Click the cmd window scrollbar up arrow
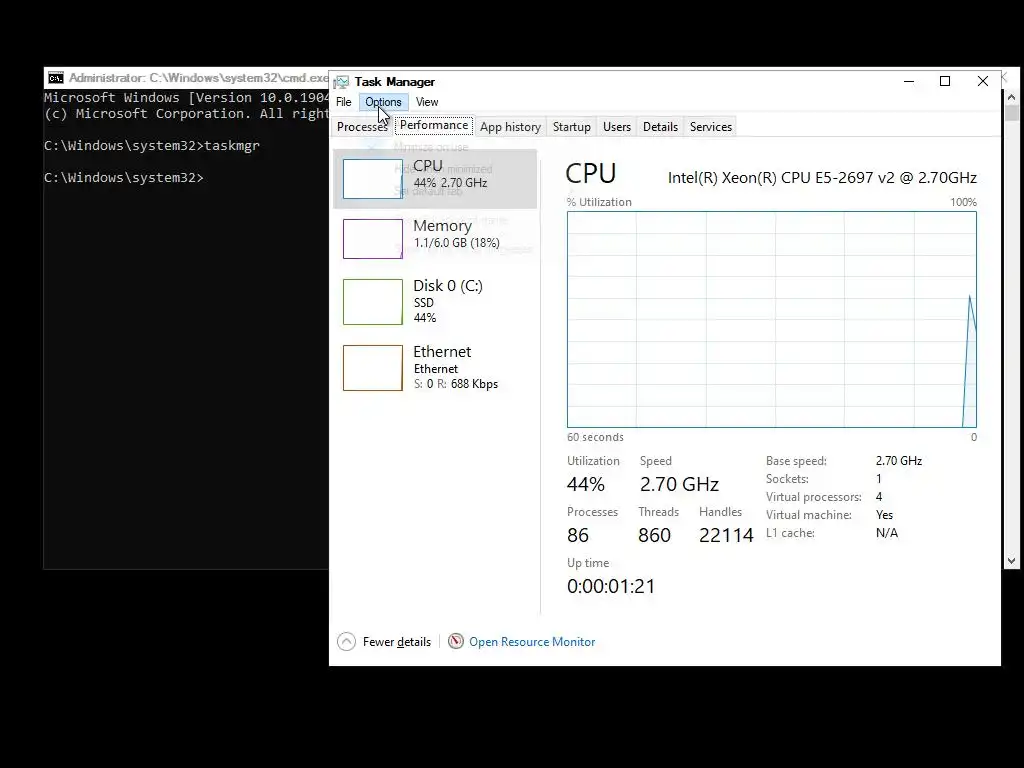The image size is (1024, 768). pyautogui.click(x=1012, y=97)
